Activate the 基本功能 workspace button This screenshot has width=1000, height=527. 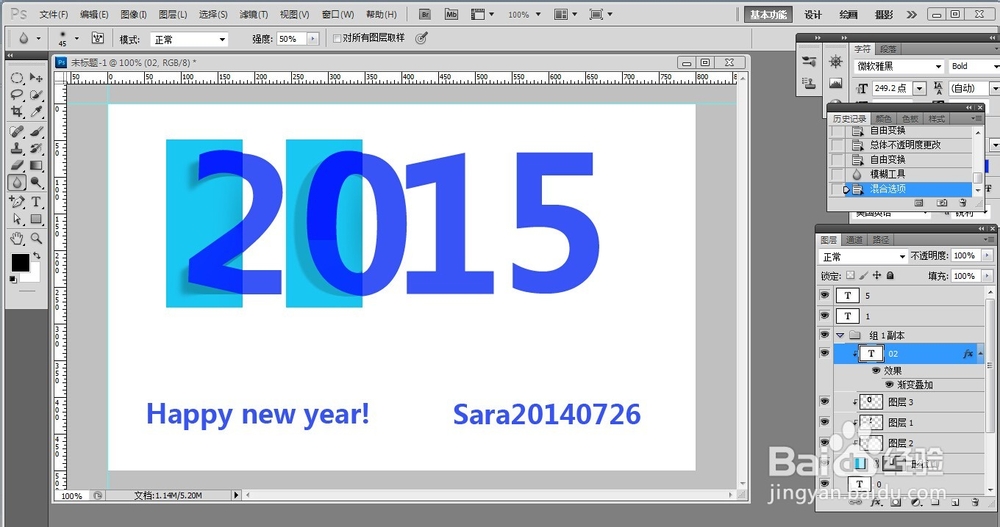(768, 14)
